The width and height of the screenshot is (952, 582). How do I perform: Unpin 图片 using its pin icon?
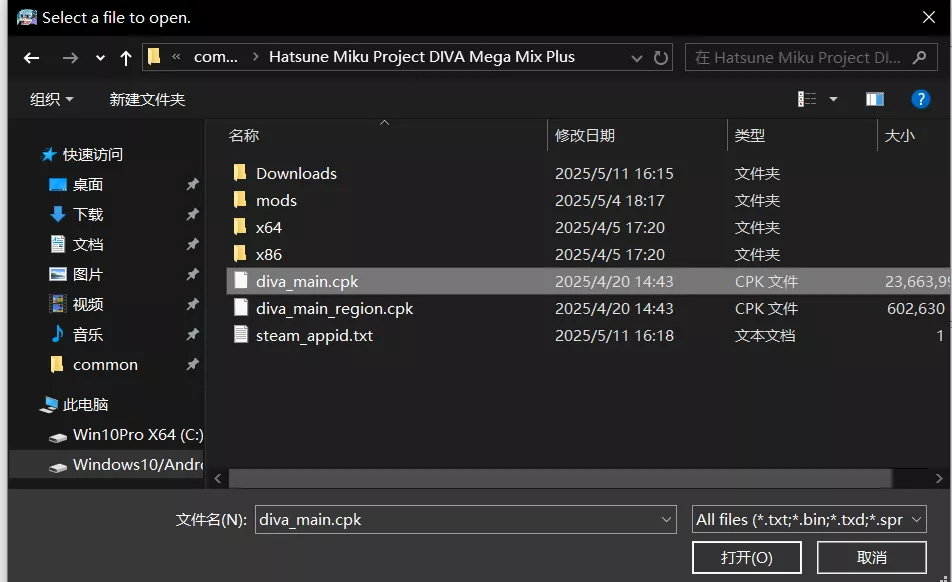[x=192, y=274]
